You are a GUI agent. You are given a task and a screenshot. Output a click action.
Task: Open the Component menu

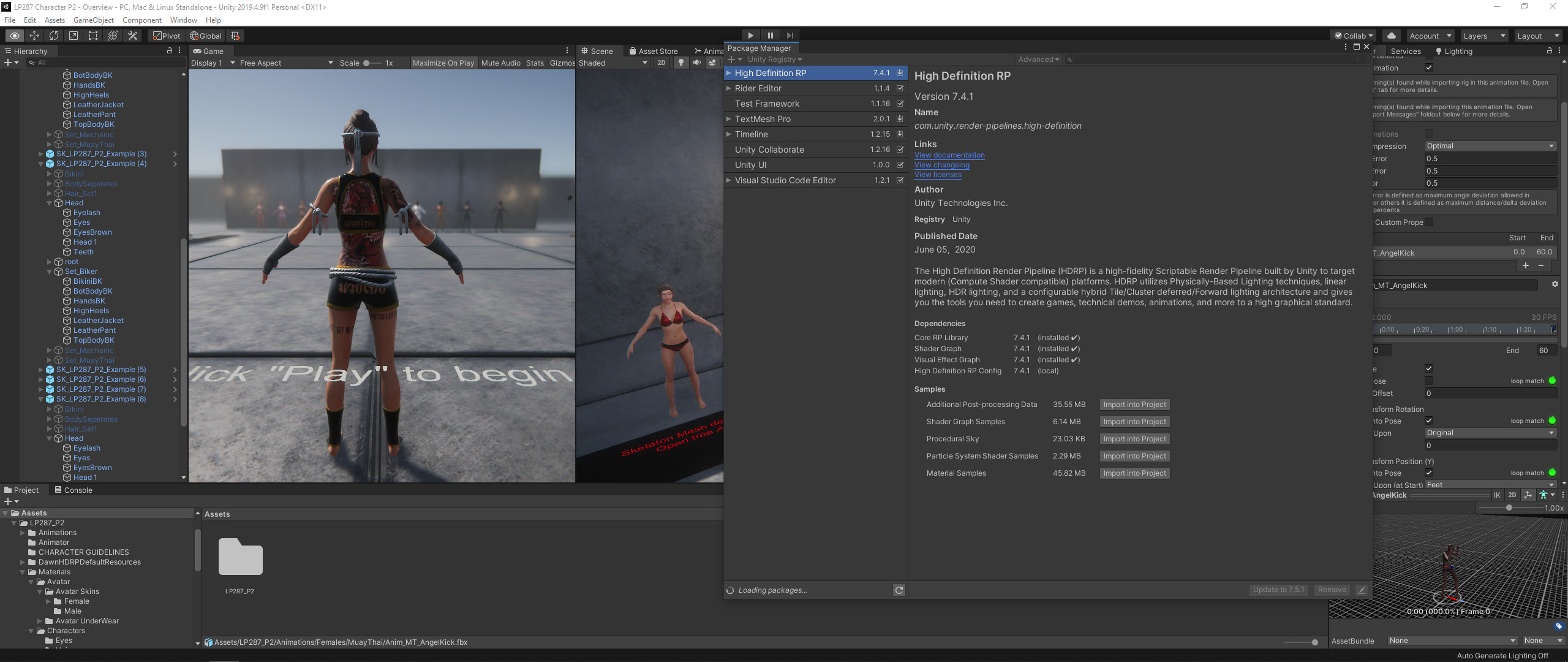pyautogui.click(x=142, y=20)
